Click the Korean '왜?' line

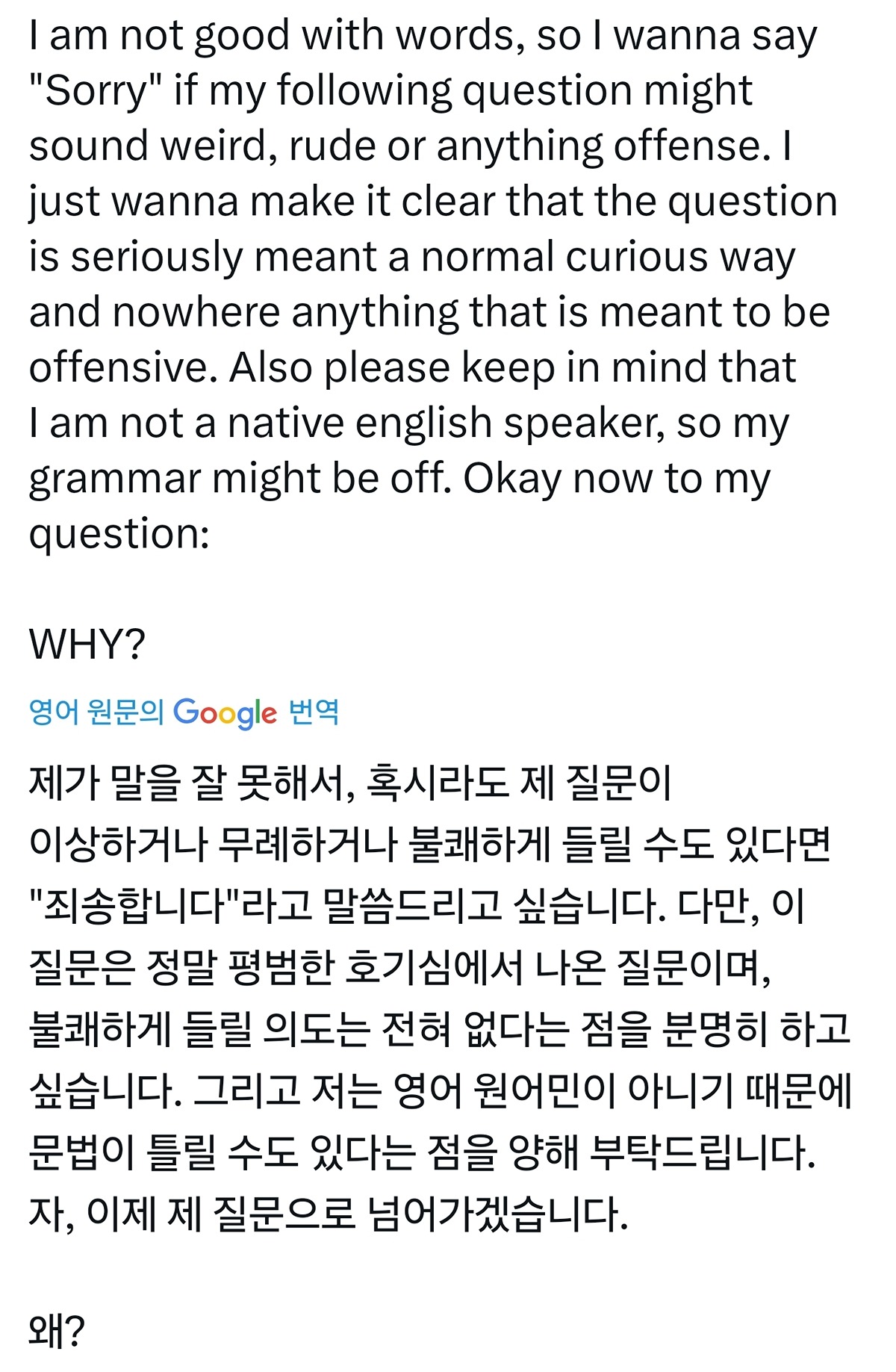click(x=57, y=1330)
